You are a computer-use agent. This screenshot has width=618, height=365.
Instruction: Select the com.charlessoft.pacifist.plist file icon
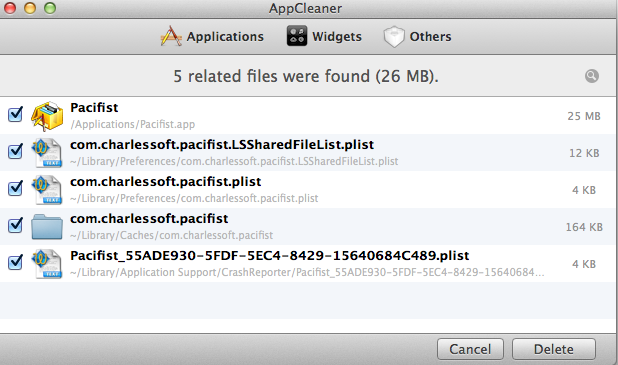pyautogui.click(x=47, y=190)
